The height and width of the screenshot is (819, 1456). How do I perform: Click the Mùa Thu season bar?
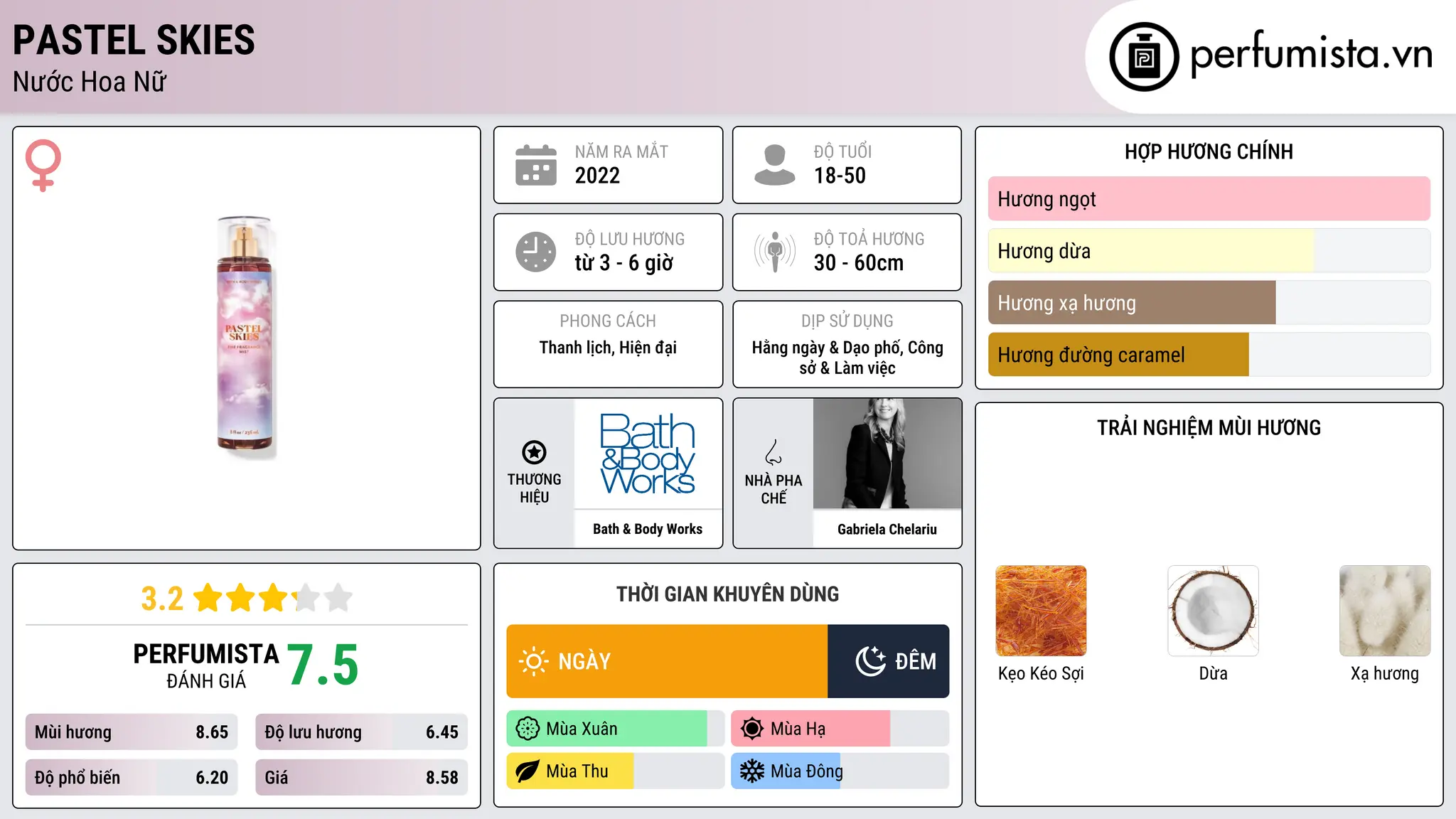[616, 771]
